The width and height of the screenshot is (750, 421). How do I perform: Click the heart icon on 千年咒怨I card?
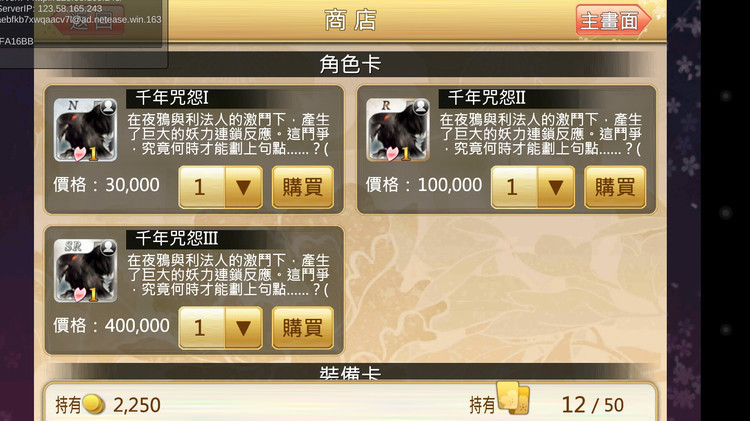pos(79,153)
